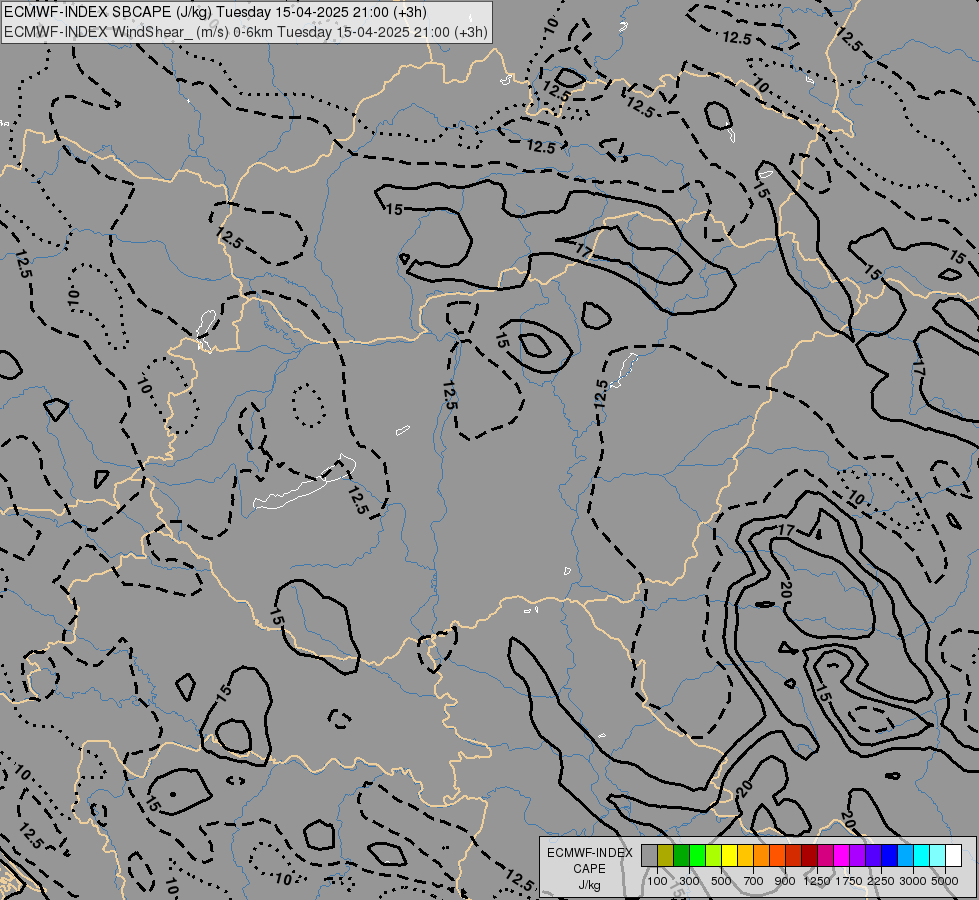This screenshot has height=900, width=979.
Task: Select the pure blue legend swatch
Action: [x=889, y=856]
